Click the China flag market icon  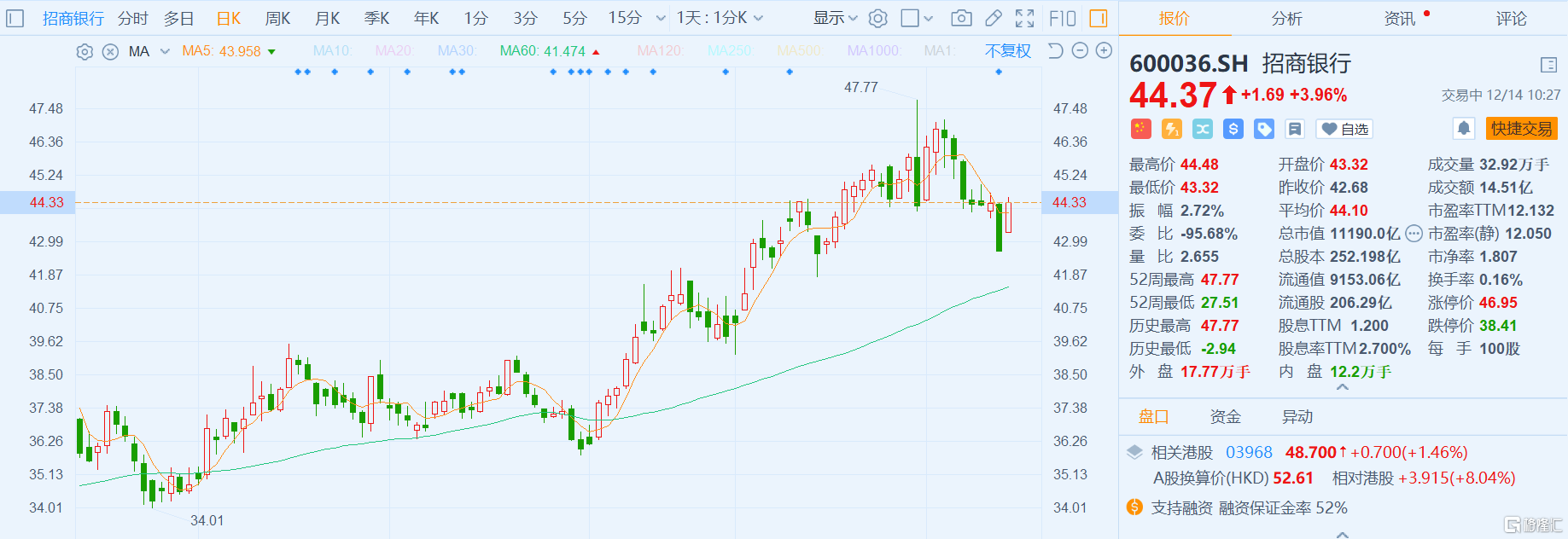[x=1141, y=129]
